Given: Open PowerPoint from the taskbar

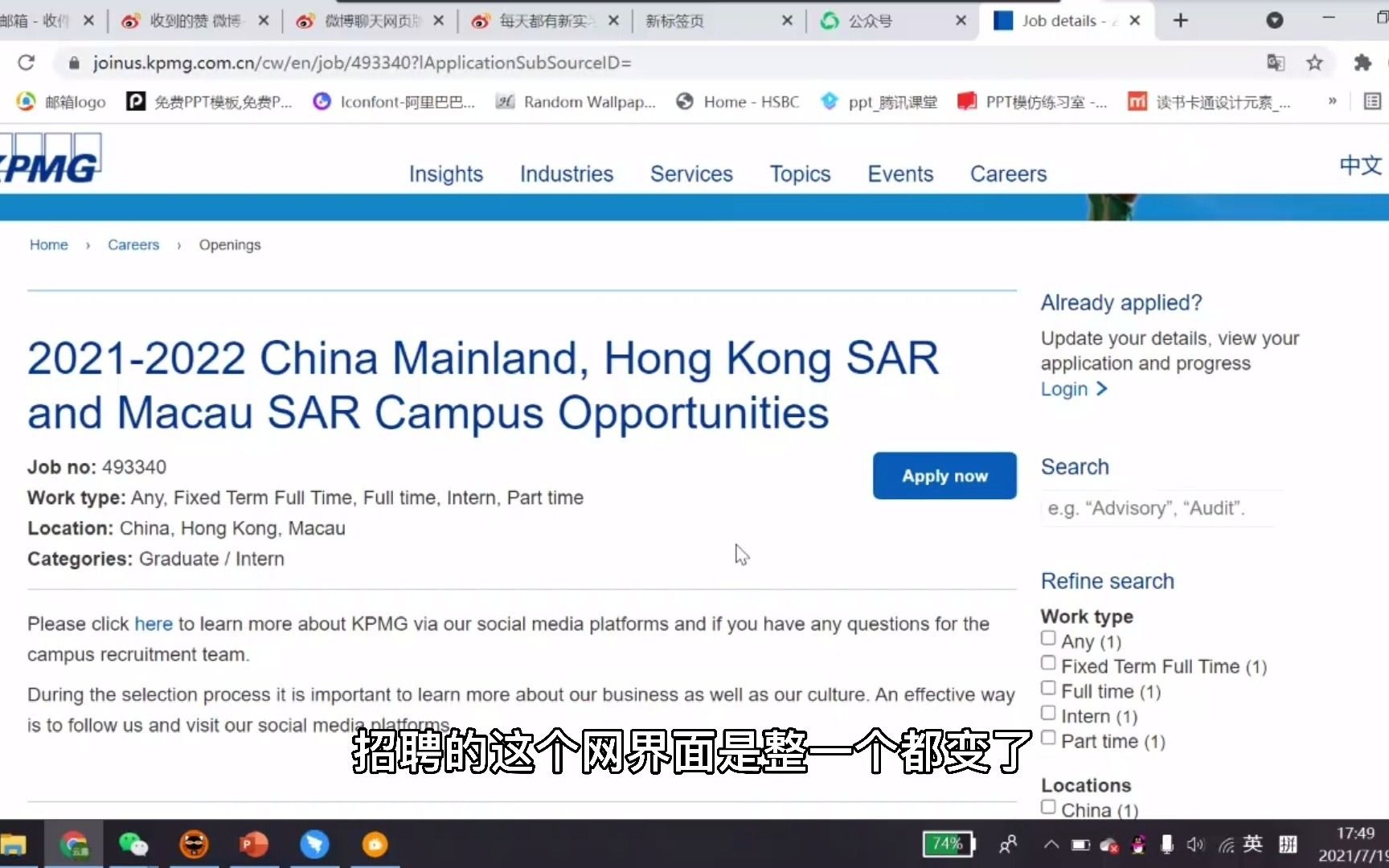Looking at the screenshot, I should pos(254,845).
